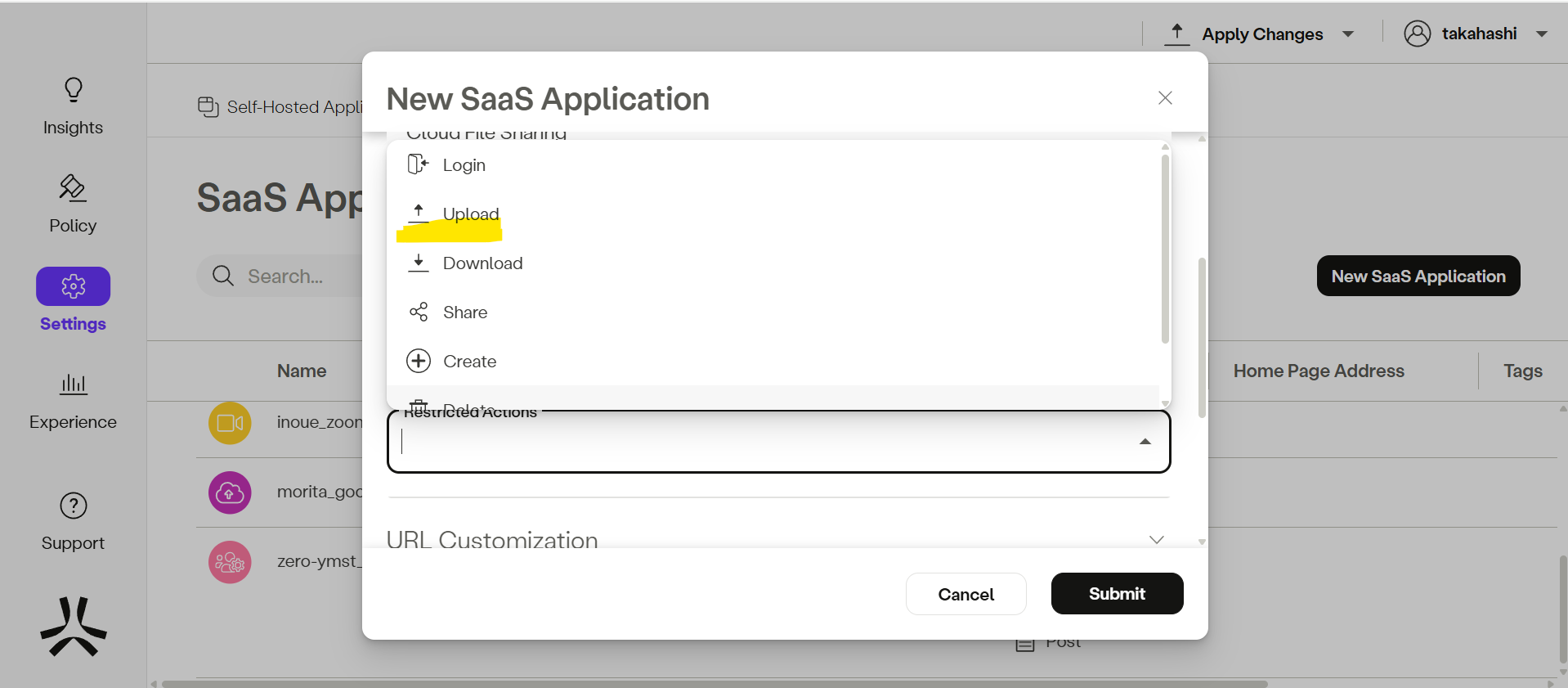Collapse the Restricted Actions dropdown arrow
Viewport: 1568px width, 688px height.
[1145, 442]
